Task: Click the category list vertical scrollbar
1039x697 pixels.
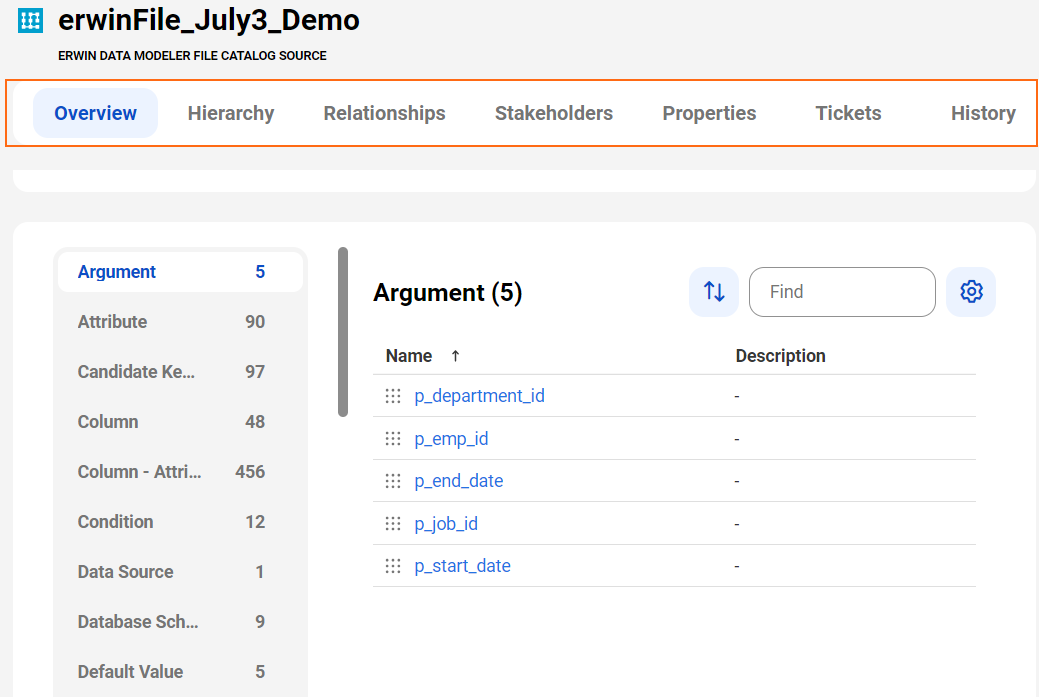Action: click(x=343, y=332)
